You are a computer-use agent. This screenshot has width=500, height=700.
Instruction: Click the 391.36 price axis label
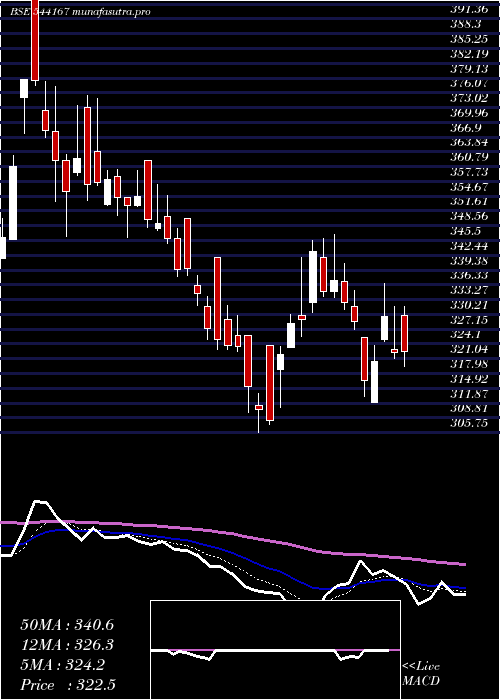pos(469,8)
